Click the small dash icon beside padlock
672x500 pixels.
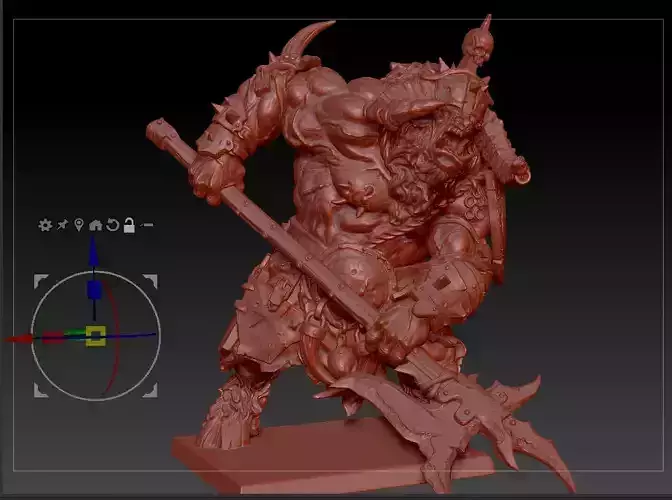click(x=147, y=225)
